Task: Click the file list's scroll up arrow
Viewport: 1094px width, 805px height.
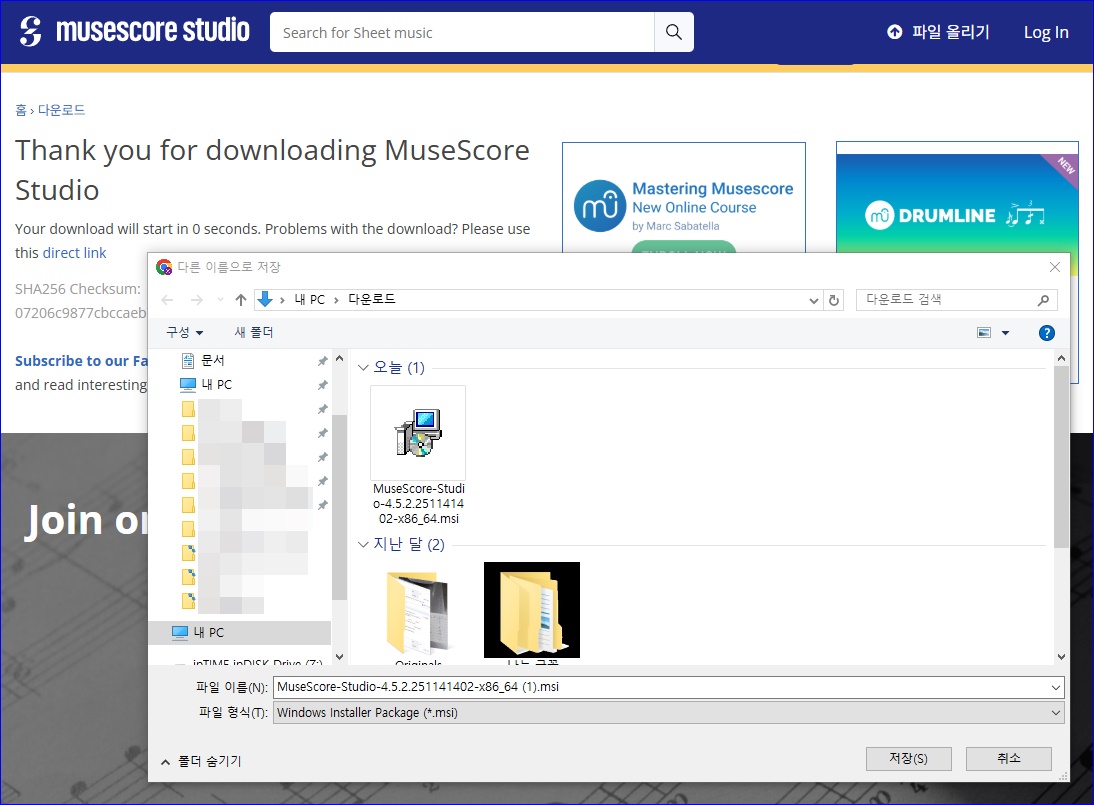Action: pyautogui.click(x=1061, y=358)
